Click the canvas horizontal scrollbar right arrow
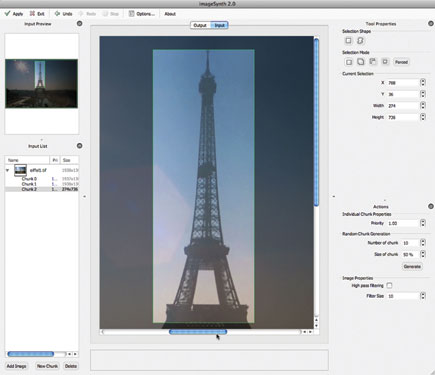 click(310, 332)
